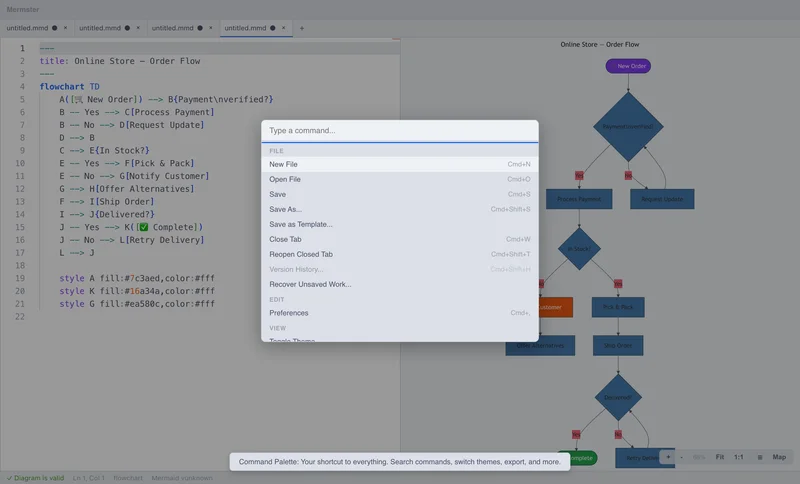Open Preferences from command palette
The height and width of the screenshot is (484, 800).
click(x=399, y=313)
